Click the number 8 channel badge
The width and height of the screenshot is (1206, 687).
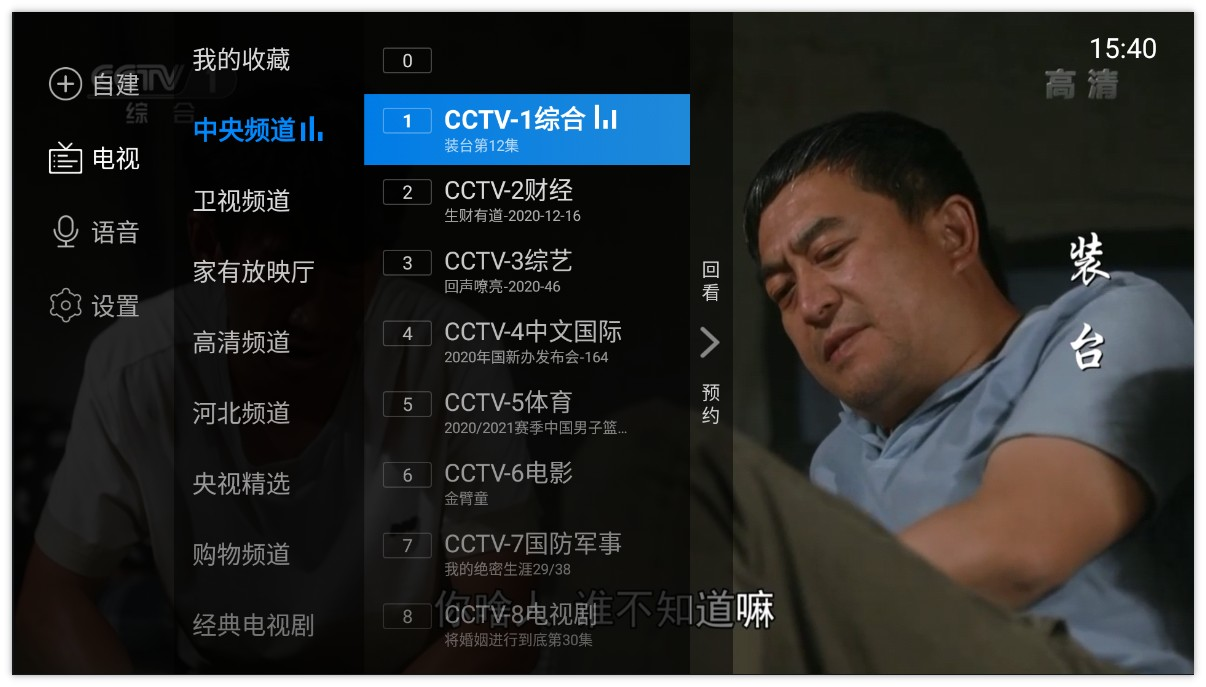(x=407, y=617)
